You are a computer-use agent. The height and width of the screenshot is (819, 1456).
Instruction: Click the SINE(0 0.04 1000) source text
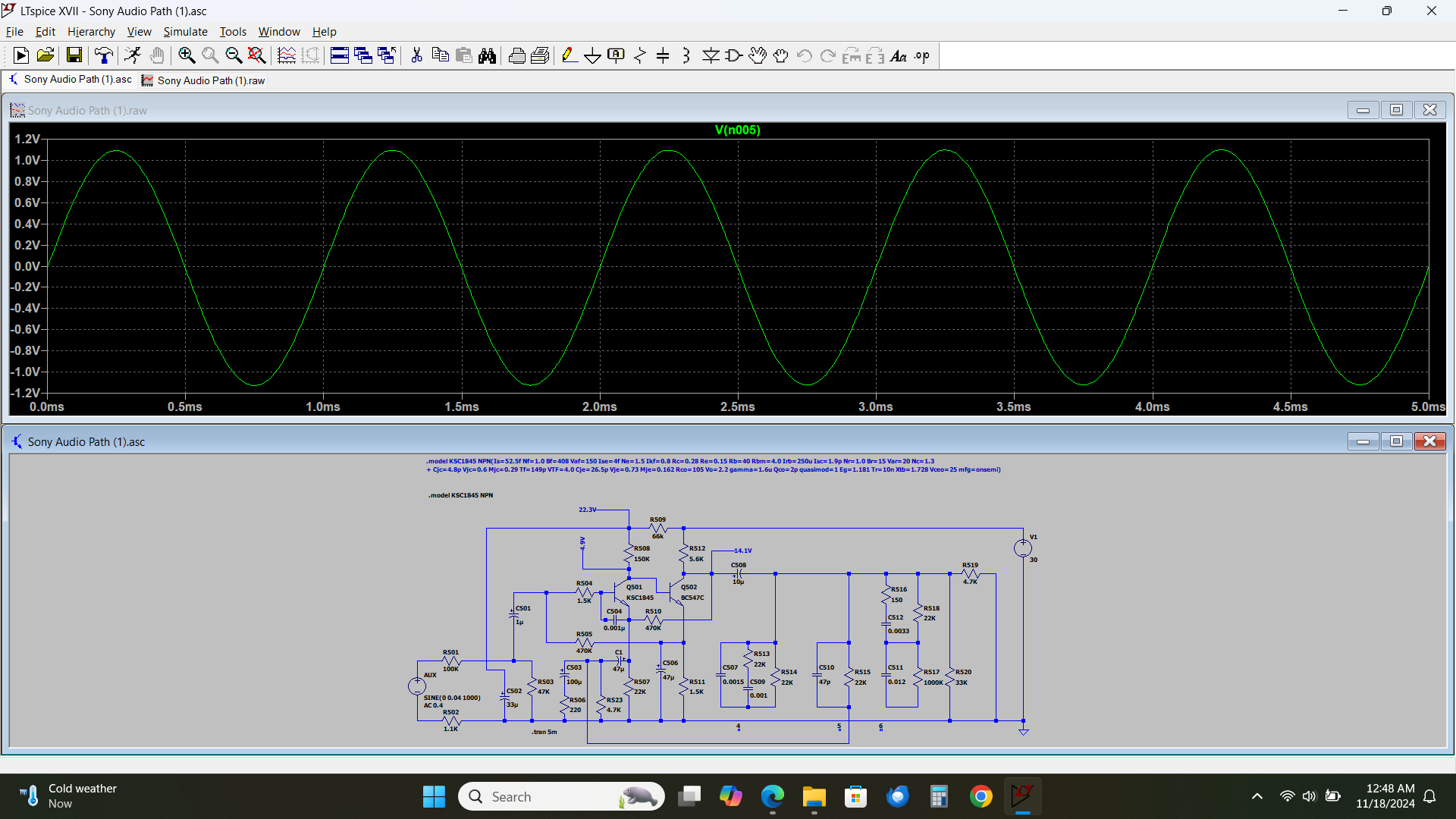[452, 698]
